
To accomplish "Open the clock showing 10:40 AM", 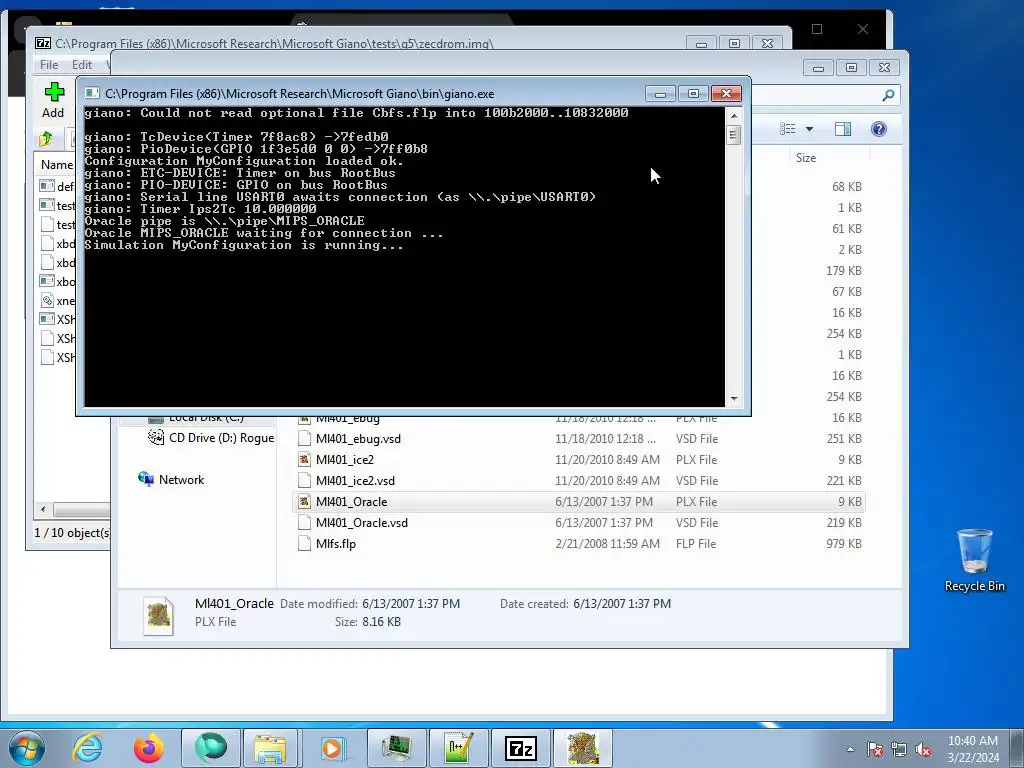I will [x=972, y=749].
